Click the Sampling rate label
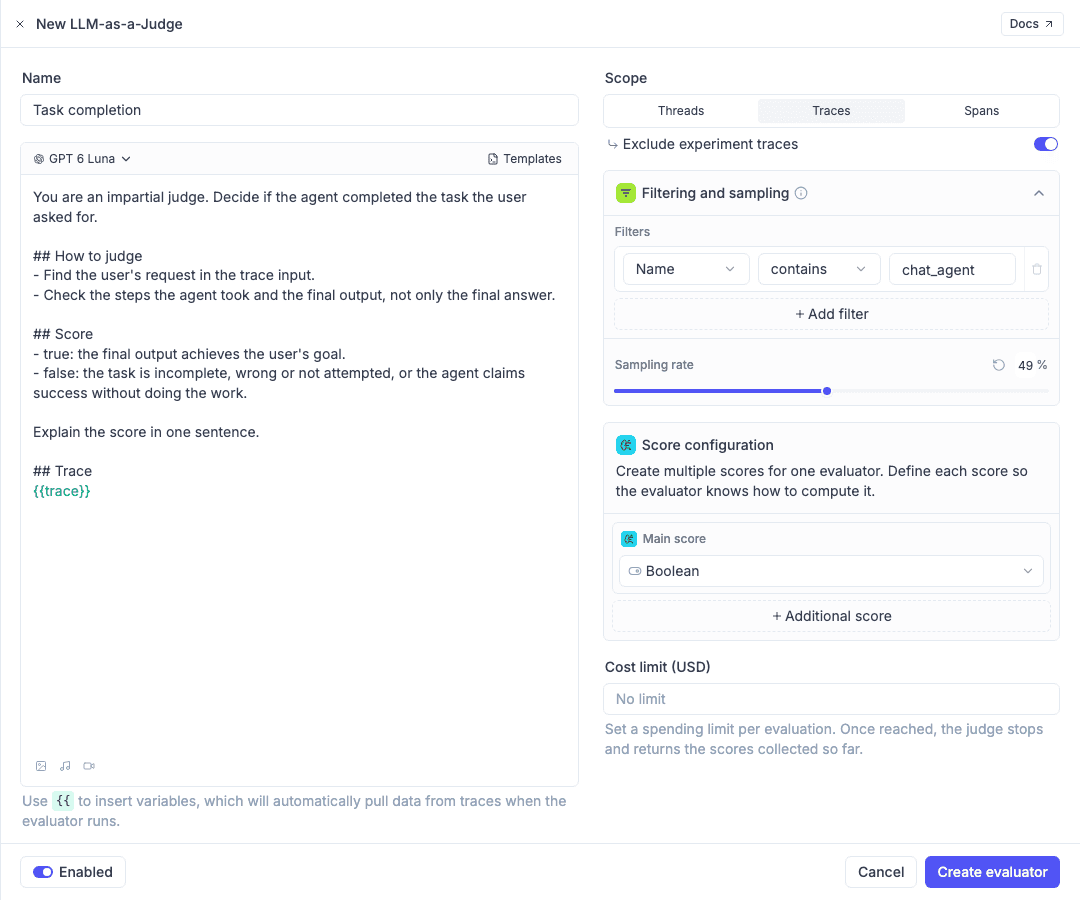The width and height of the screenshot is (1080, 900). click(654, 365)
